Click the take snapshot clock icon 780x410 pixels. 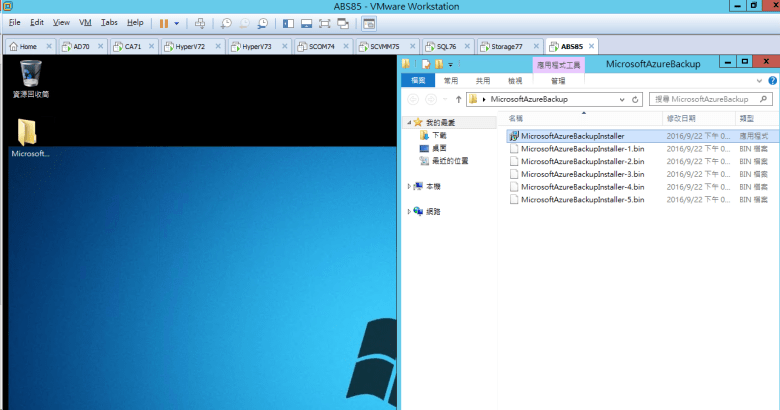pyautogui.click(x=227, y=22)
